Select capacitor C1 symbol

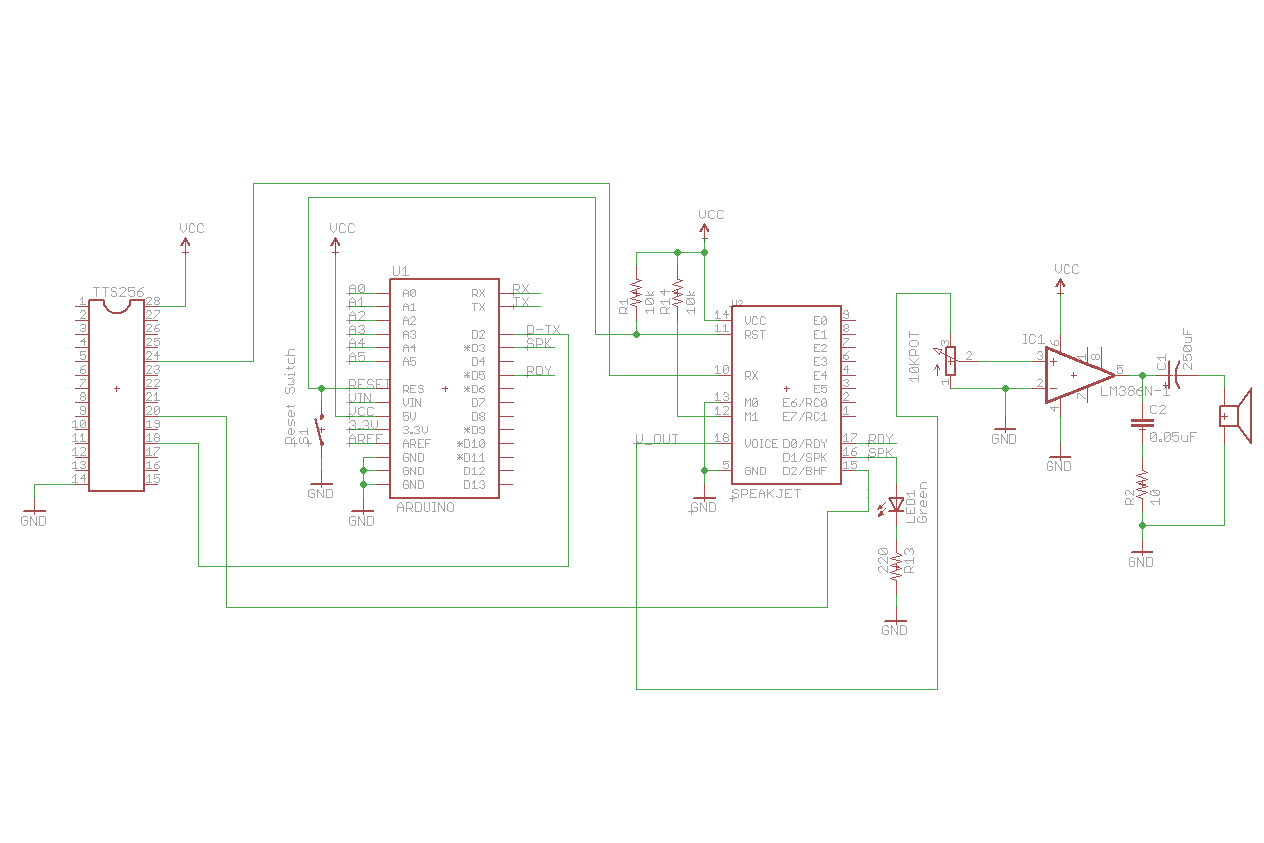1175,375
